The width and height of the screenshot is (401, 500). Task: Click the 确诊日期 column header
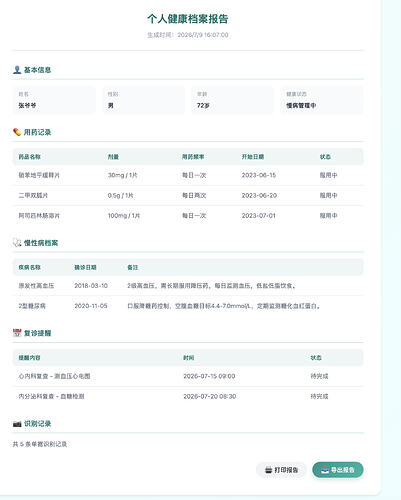point(85,267)
